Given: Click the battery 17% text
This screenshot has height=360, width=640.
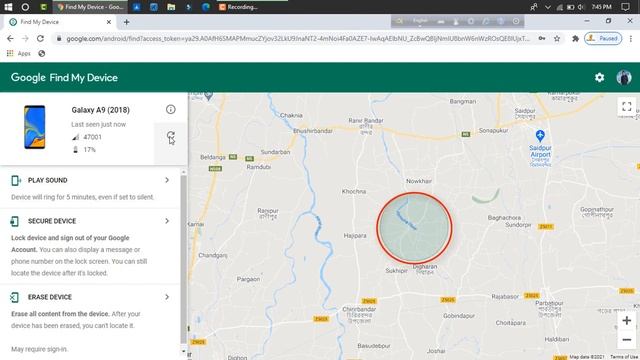Looking at the screenshot, I should click(x=89, y=150).
